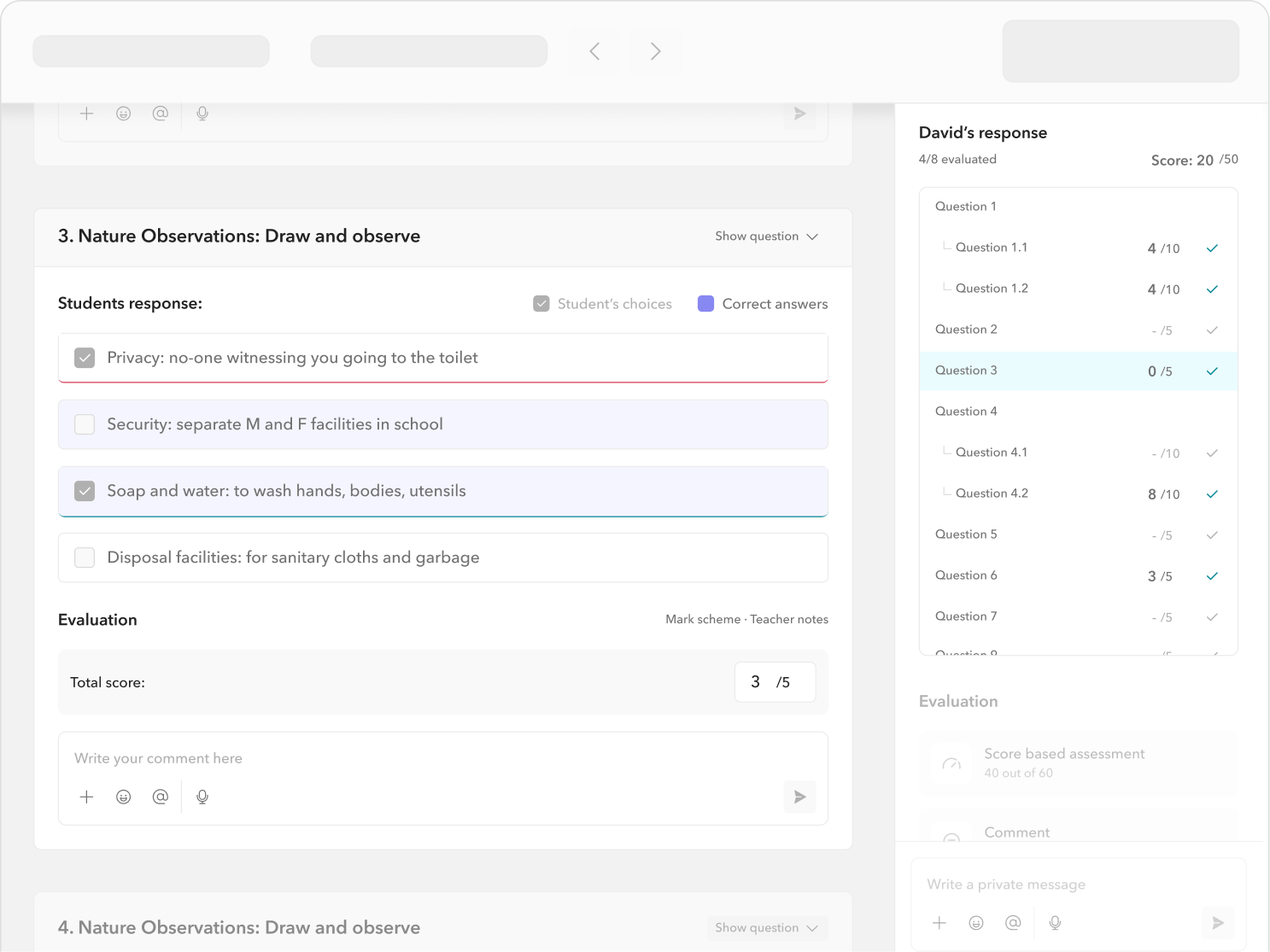Click the total score input field
The image size is (1270, 952).
coord(774,682)
